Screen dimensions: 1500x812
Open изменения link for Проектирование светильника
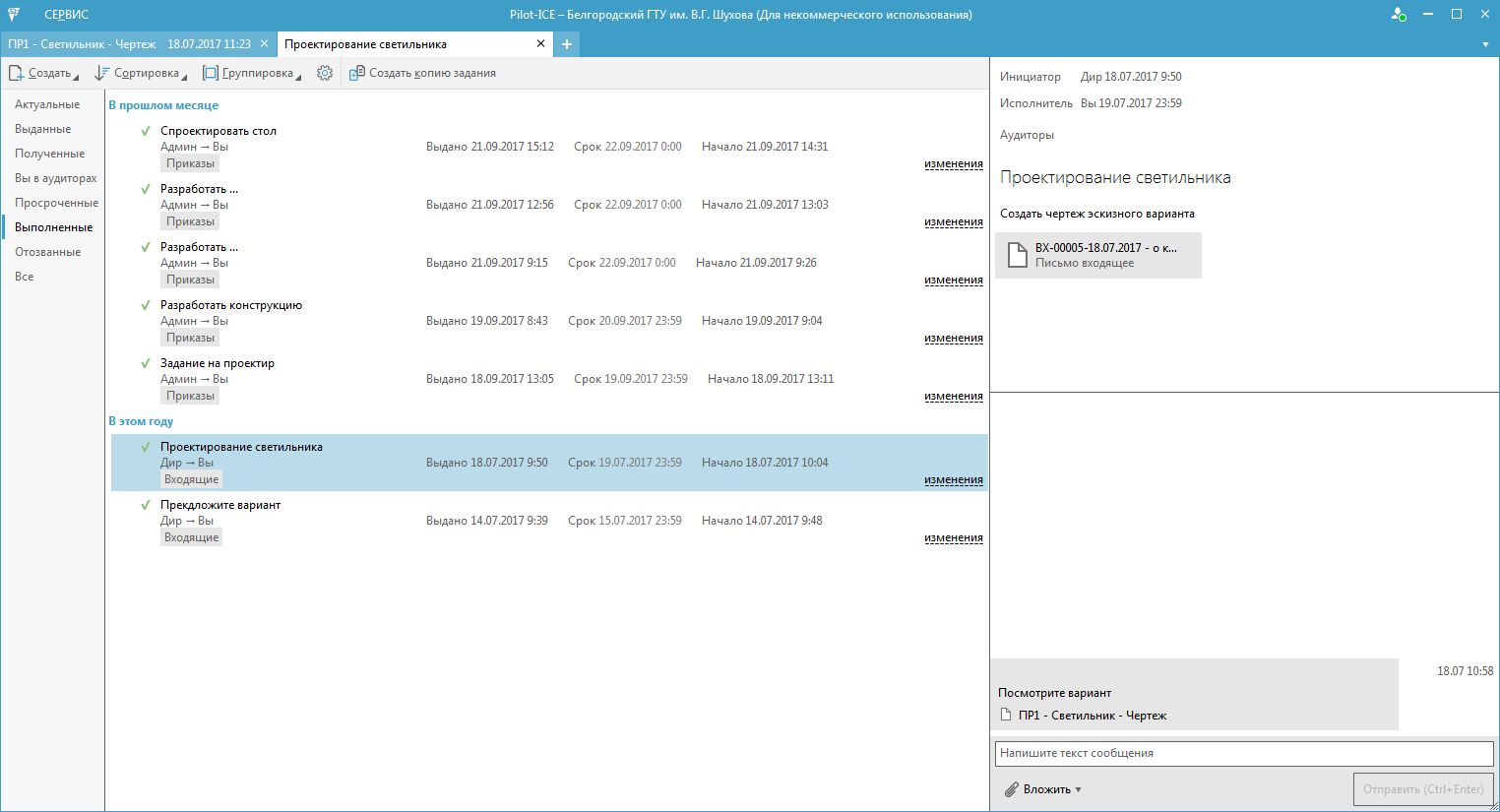click(954, 480)
